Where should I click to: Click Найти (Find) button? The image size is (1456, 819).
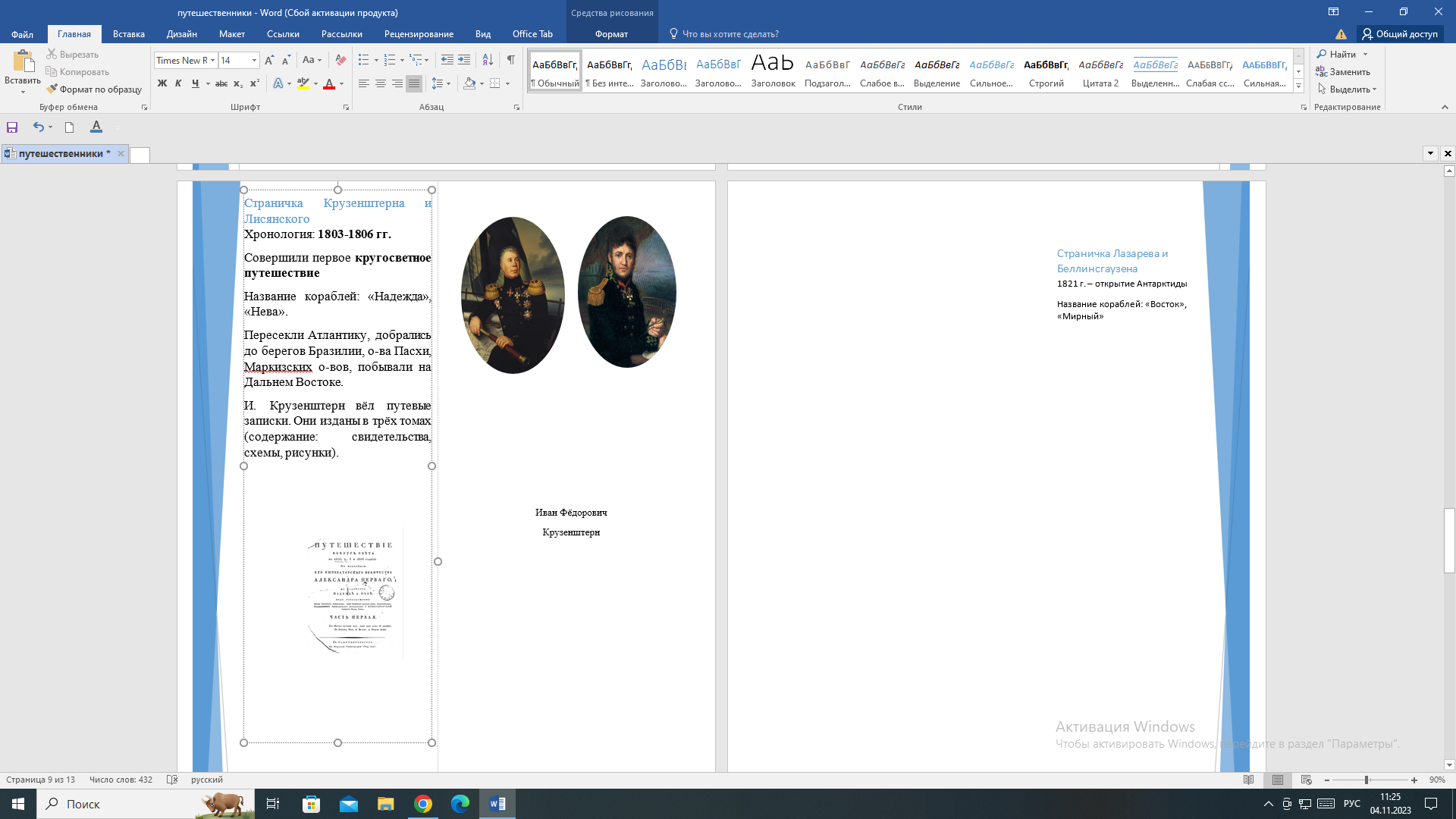(x=1336, y=55)
